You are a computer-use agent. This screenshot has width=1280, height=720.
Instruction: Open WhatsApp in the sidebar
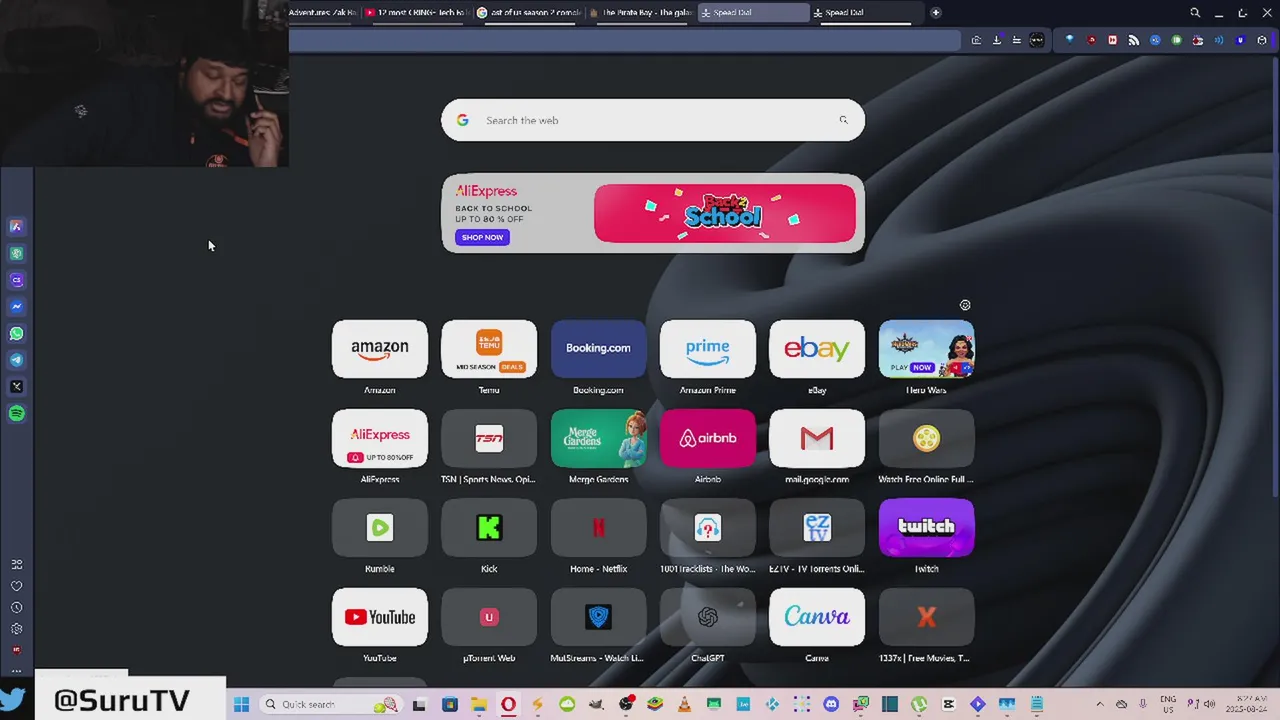16,334
